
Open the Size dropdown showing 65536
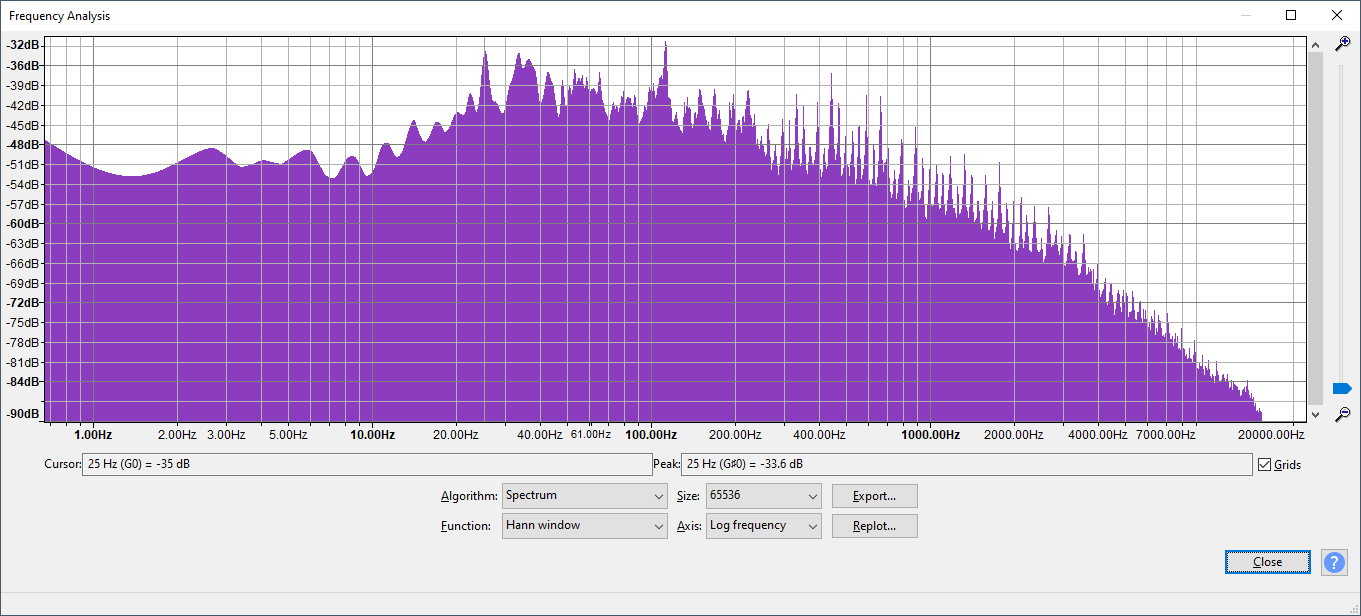pyautogui.click(x=763, y=496)
